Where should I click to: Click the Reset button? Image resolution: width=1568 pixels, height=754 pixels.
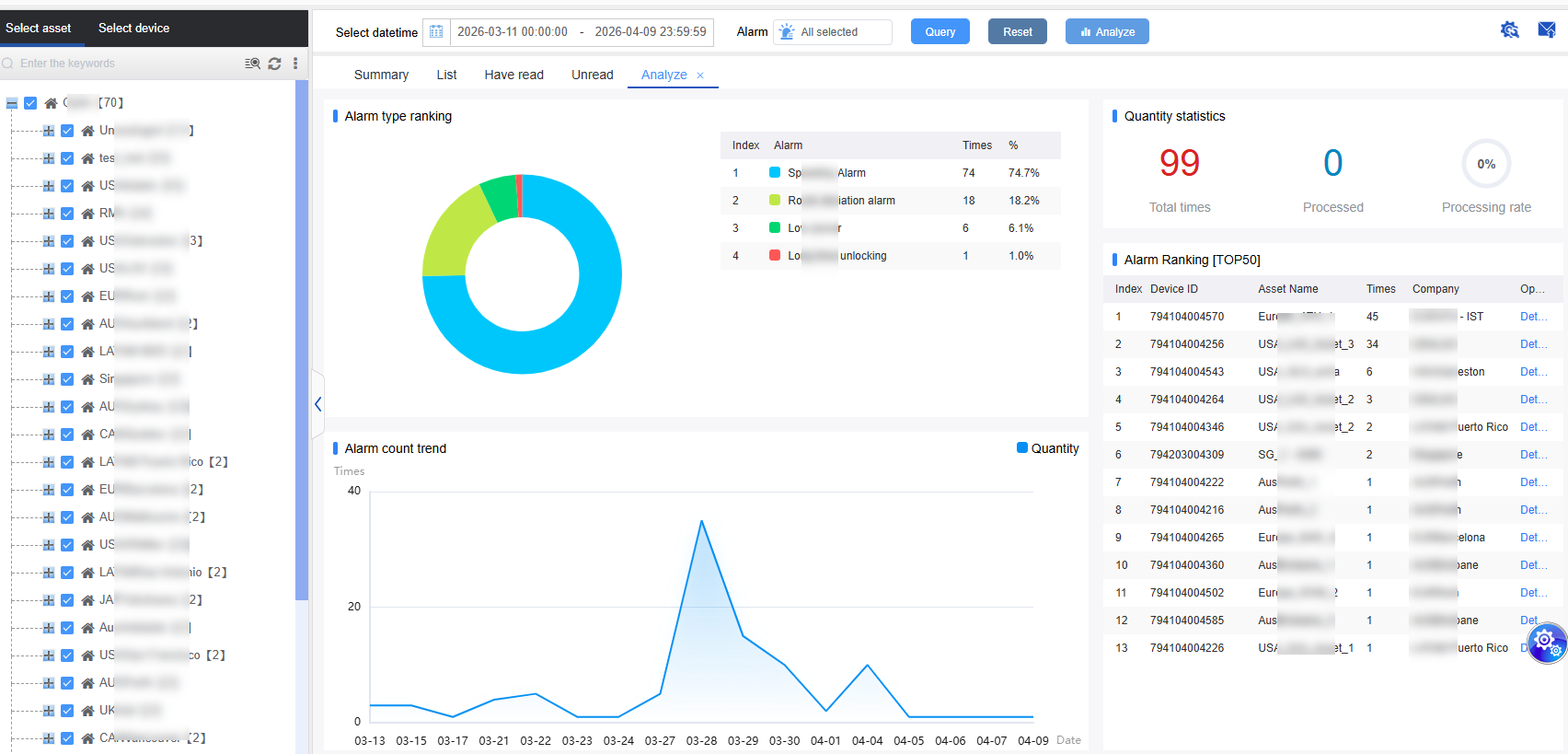1017,32
